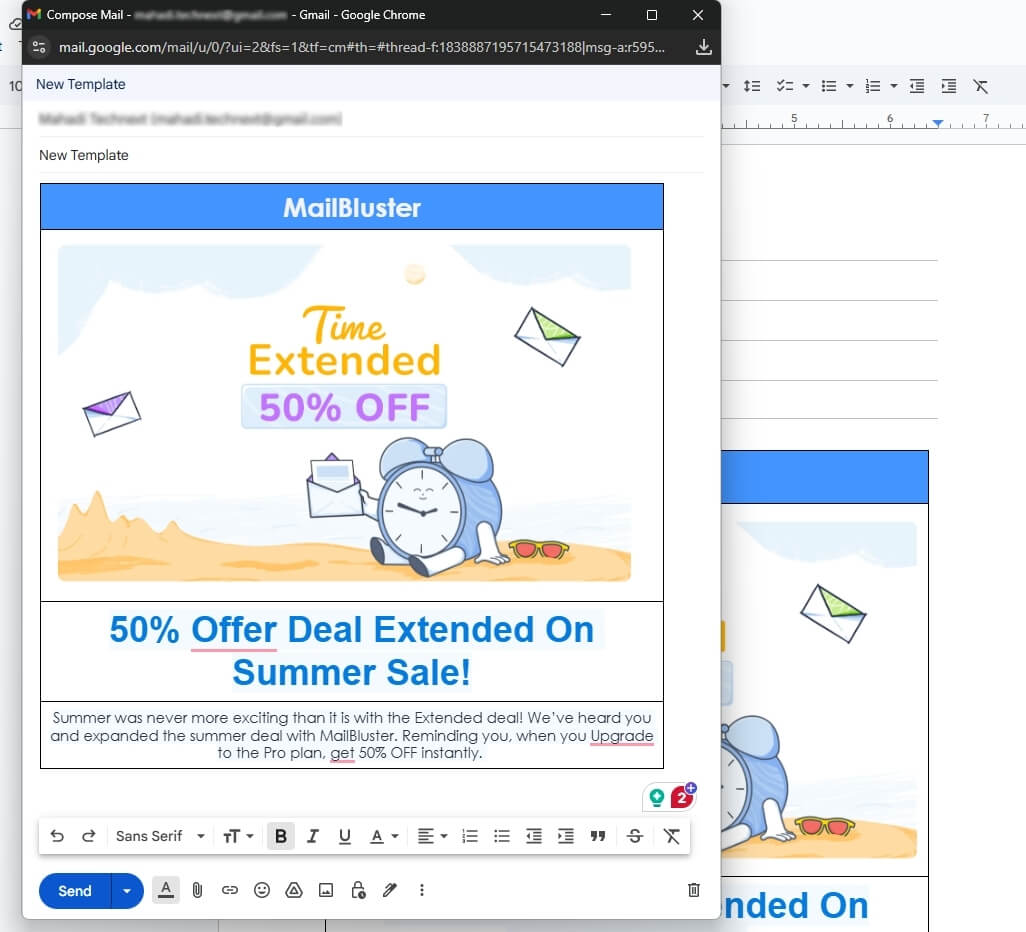1026x932 pixels.
Task: Click bulleted list icon in Docs toolbar
Action: coord(828,86)
